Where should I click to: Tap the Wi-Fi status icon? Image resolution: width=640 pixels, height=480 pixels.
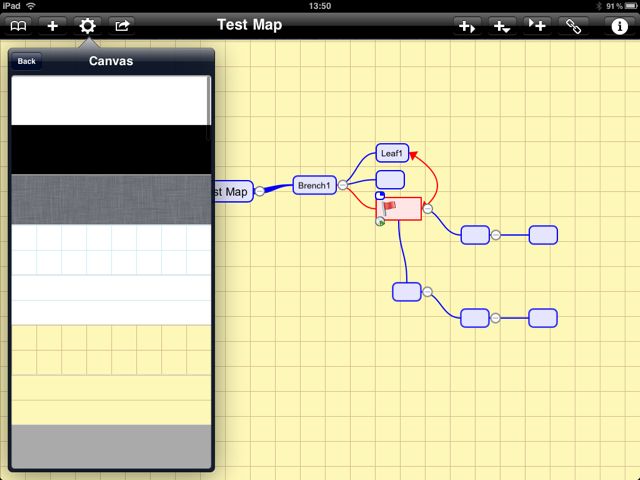tap(31, 6)
